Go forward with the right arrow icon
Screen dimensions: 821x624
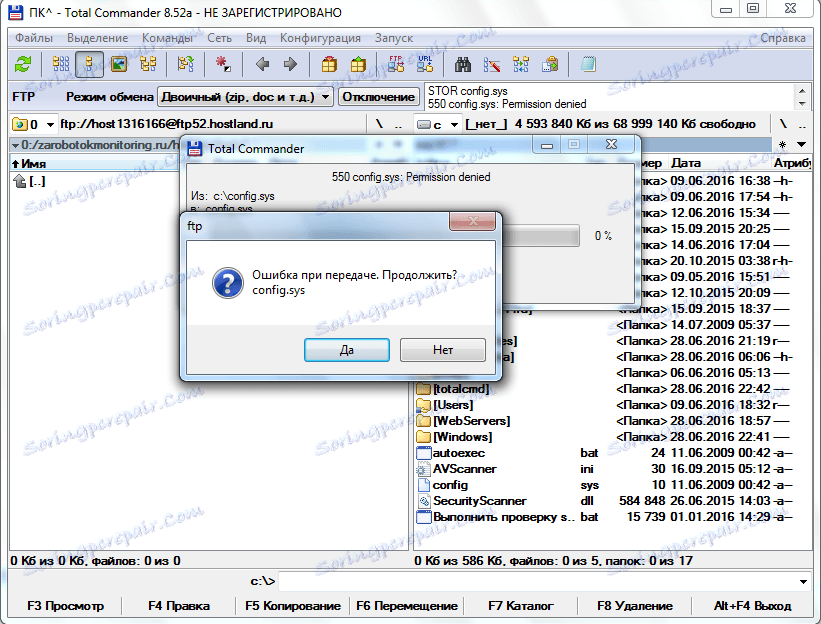(290, 64)
